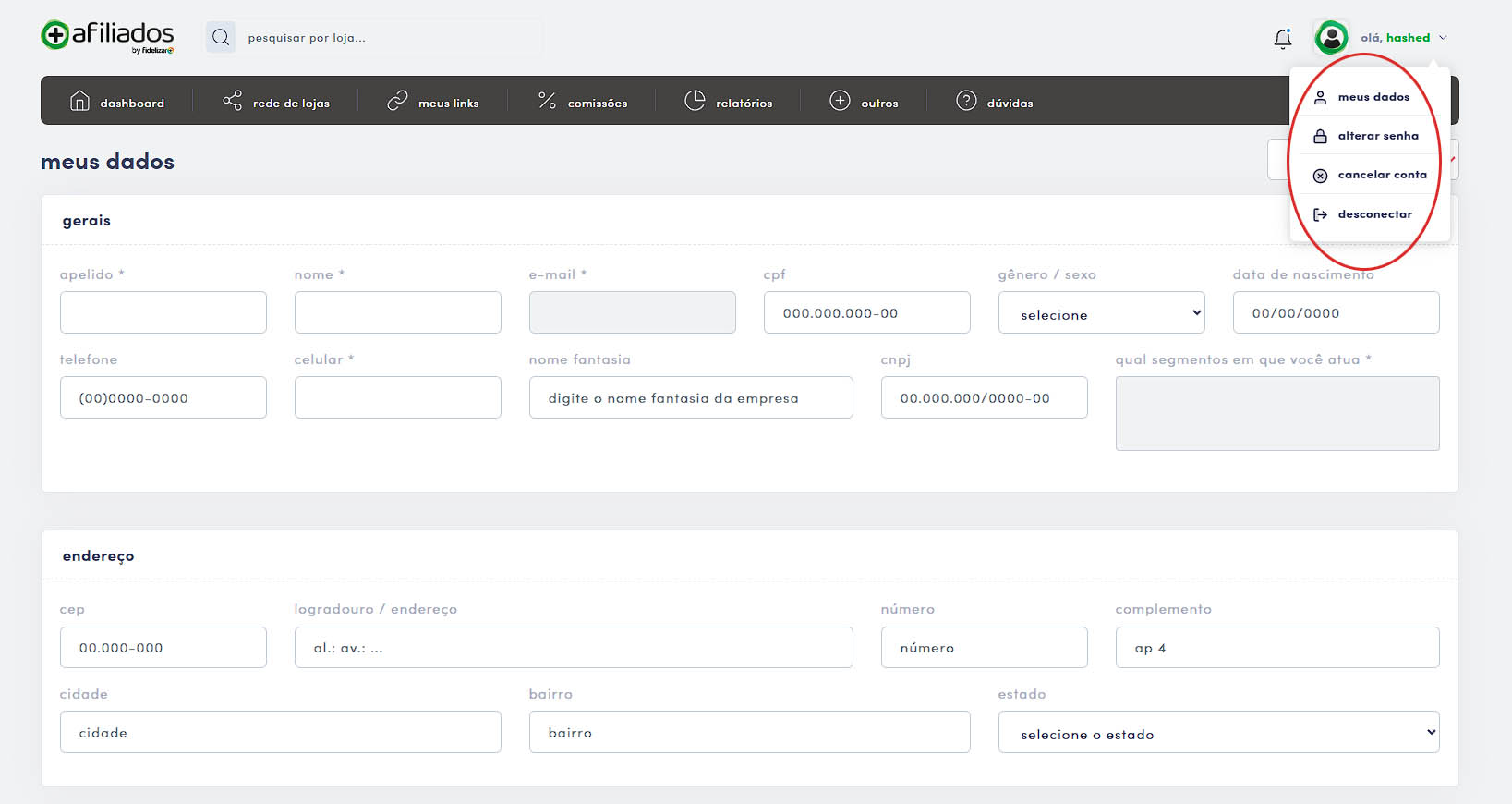Click the data de nascimento field
This screenshot has height=804, width=1512.
pyautogui.click(x=1337, y=312)
